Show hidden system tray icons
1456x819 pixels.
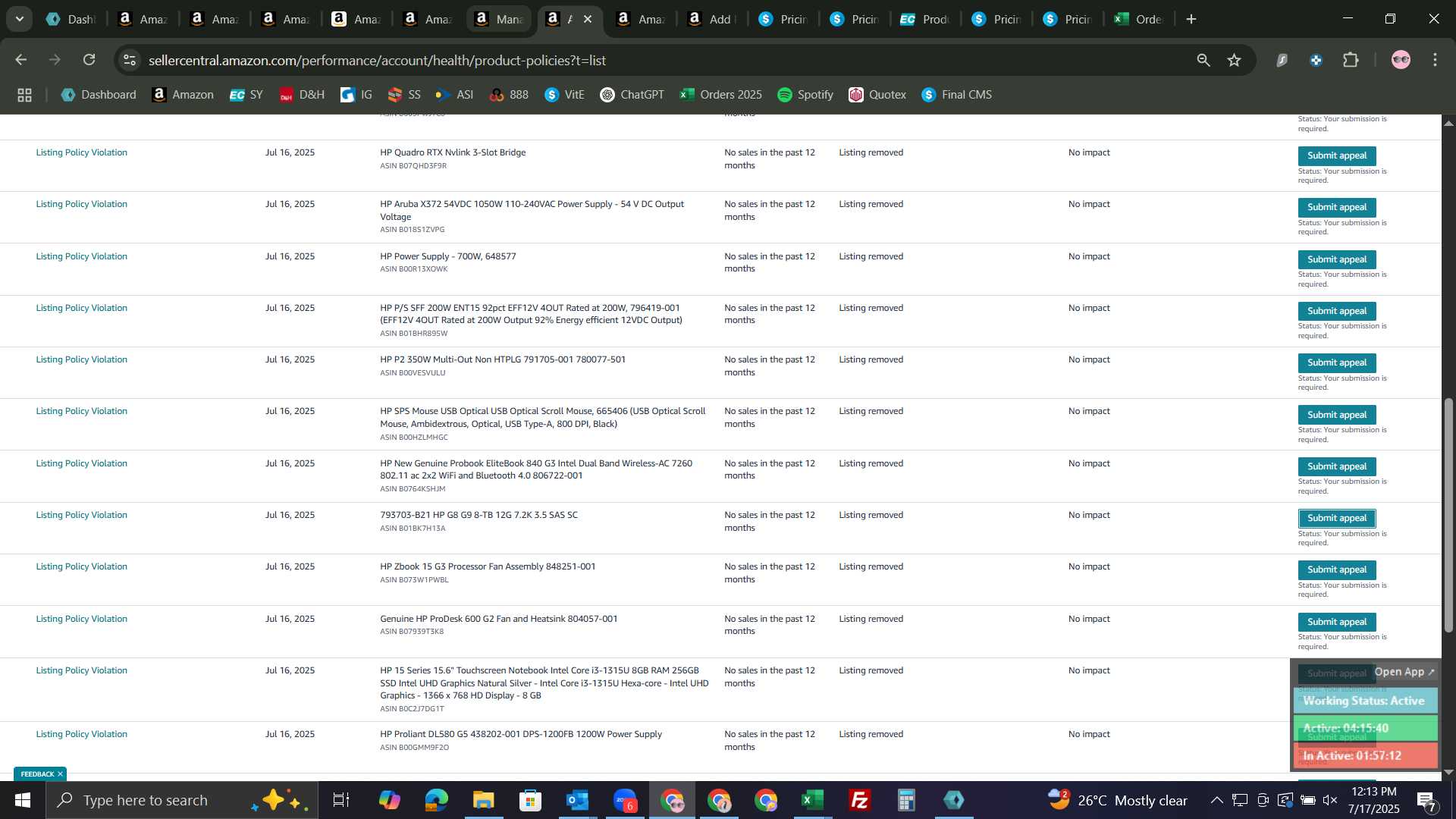tap(1216, 800)
